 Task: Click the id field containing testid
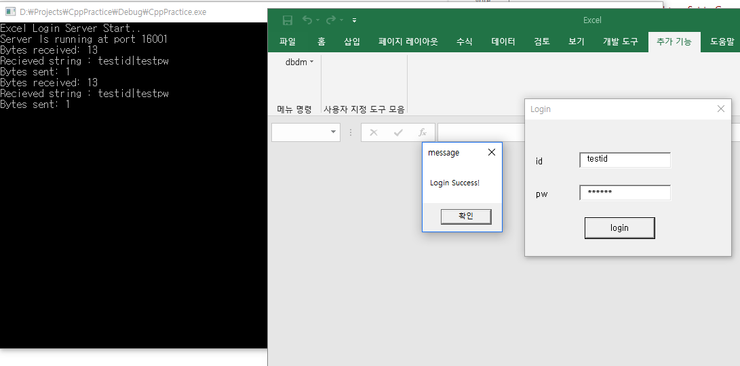pyautogui.click(x=625, y=160)
